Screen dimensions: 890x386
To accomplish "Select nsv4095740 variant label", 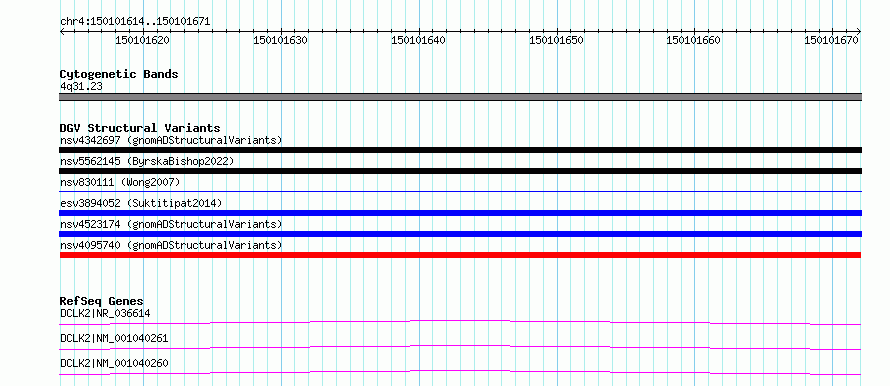I will (x=171, y=245).
